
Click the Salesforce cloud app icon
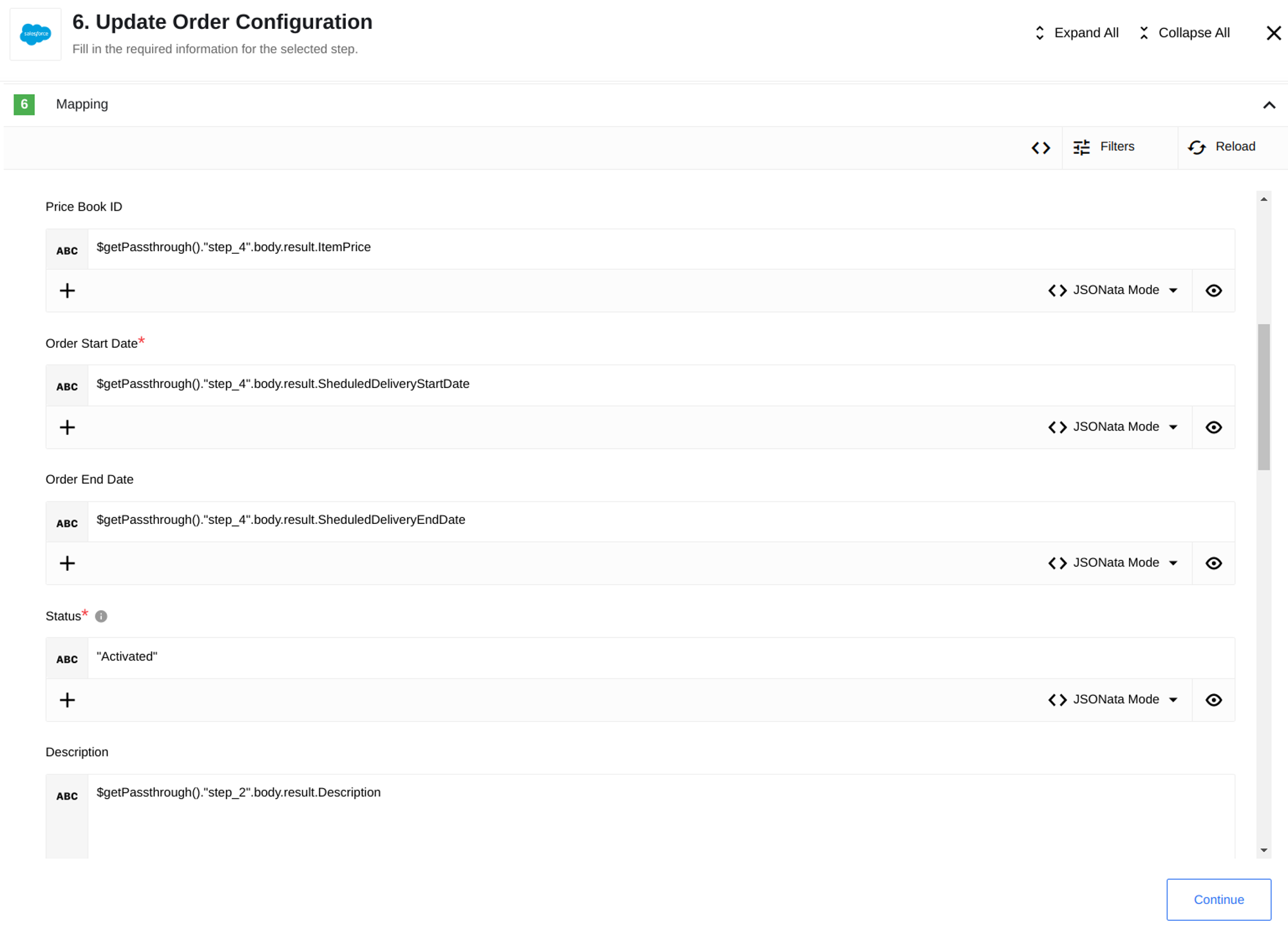tap(35, 33)
